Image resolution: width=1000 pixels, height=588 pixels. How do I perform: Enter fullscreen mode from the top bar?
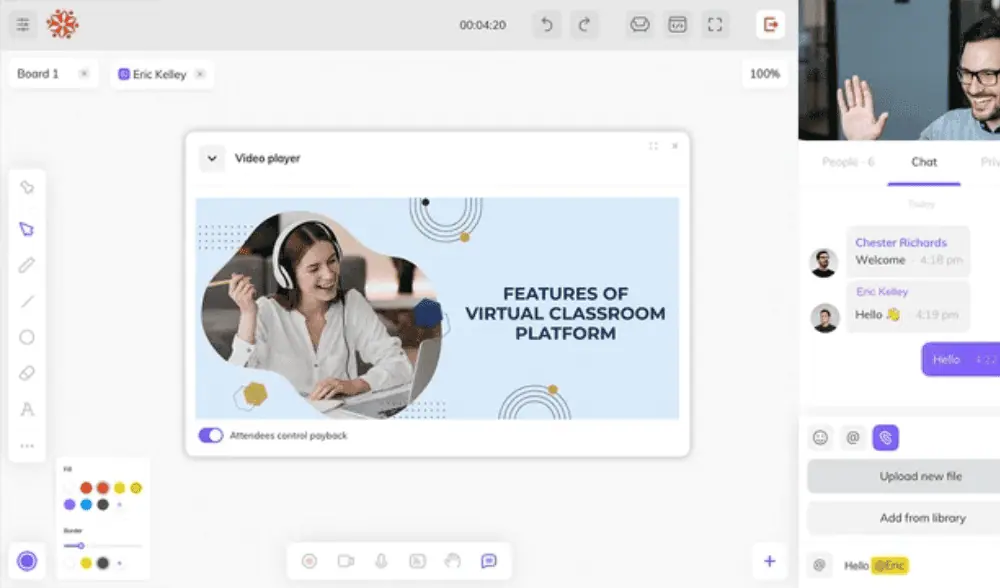714,25
